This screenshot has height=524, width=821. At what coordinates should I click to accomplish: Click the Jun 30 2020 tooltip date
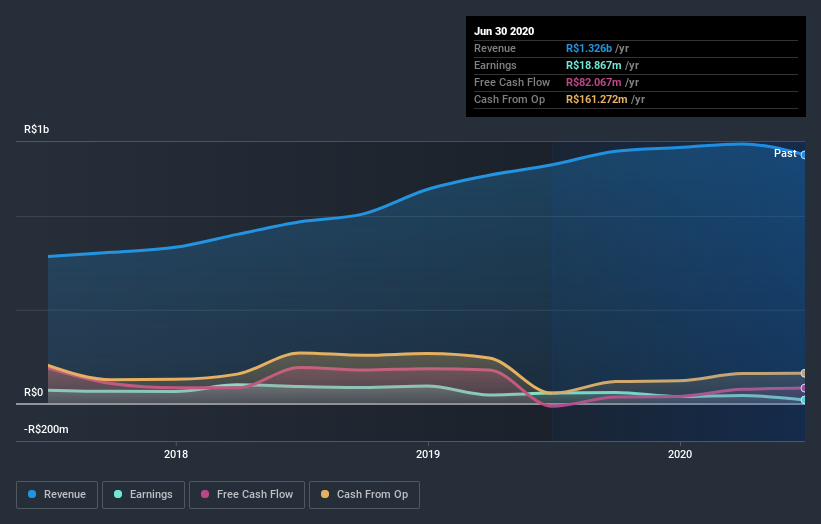pos(504,31)
